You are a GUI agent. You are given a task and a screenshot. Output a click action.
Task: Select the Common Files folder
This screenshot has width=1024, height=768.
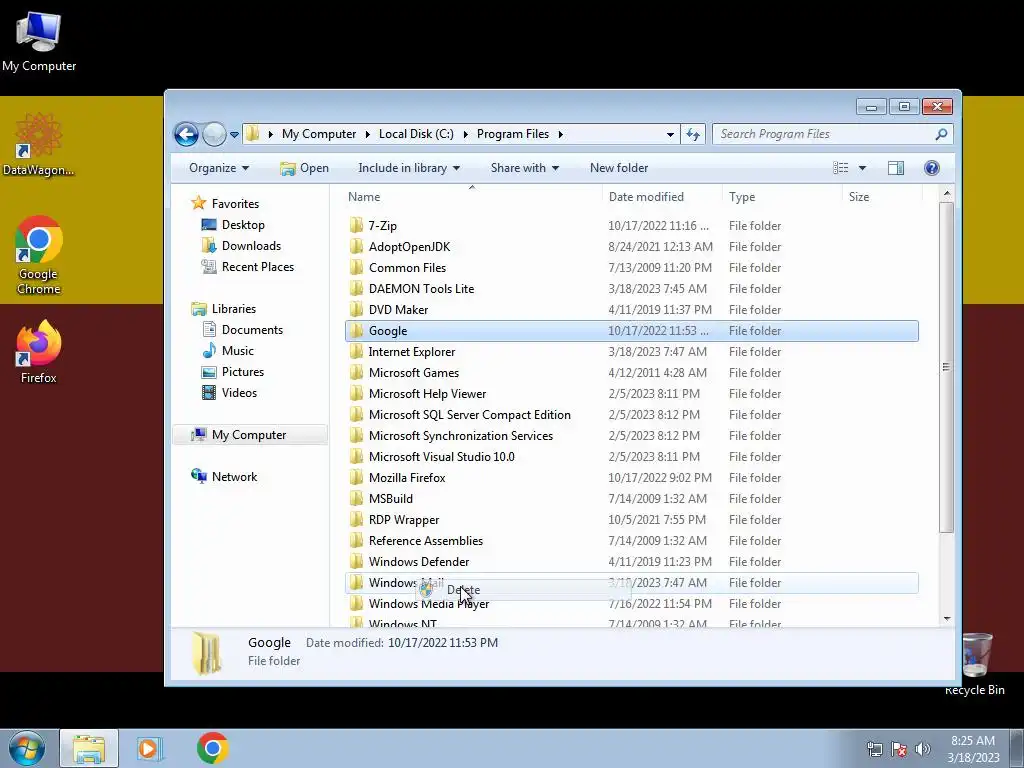point(407,268)
